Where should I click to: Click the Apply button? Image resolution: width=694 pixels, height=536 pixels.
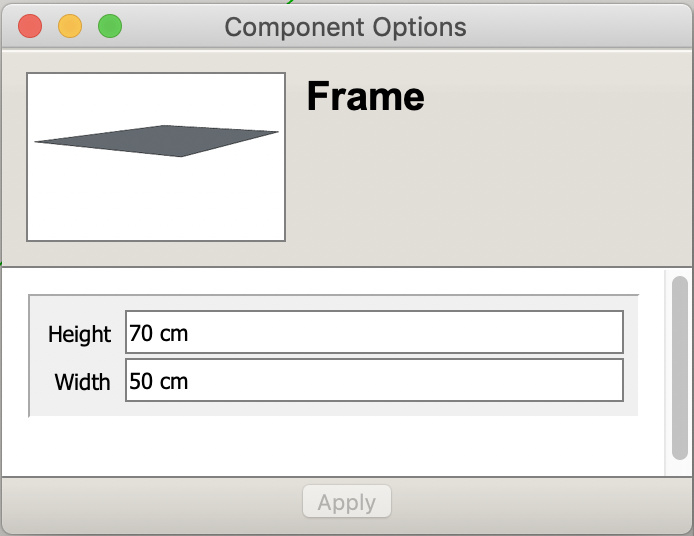click(347, 501)
